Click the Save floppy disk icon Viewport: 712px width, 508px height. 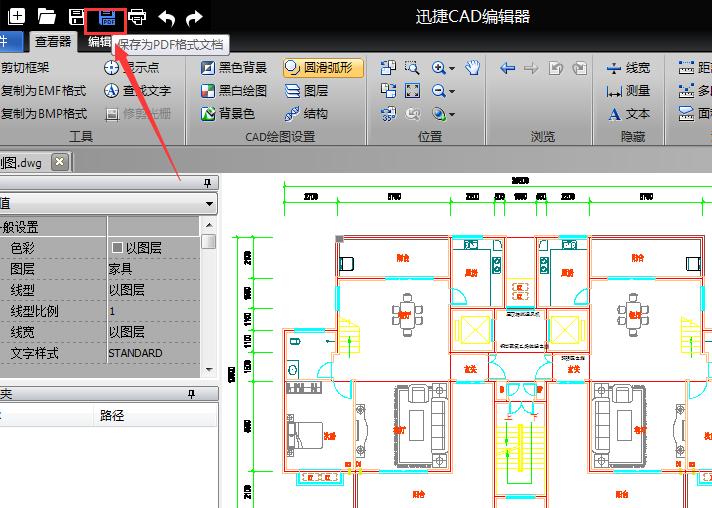click(x=76, y=17)
